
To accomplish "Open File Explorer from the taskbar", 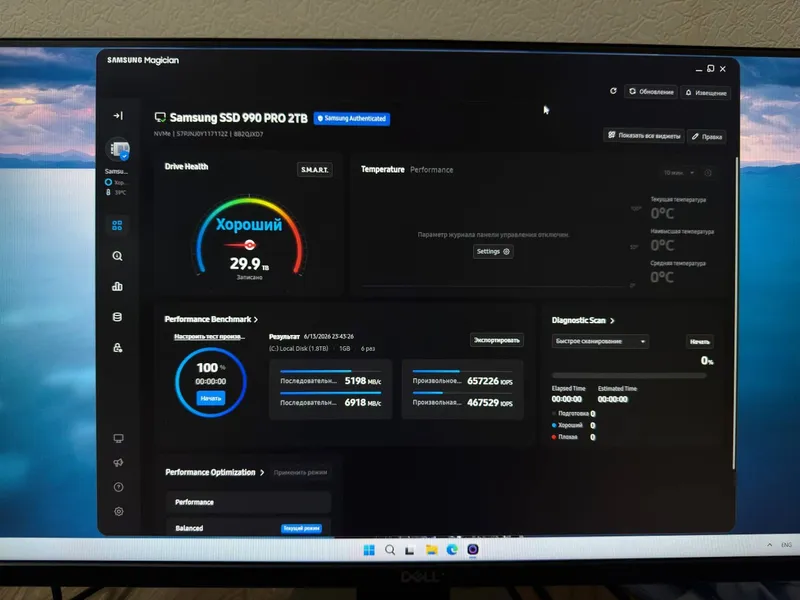I will pyautogui.click(x=432, y=550).
